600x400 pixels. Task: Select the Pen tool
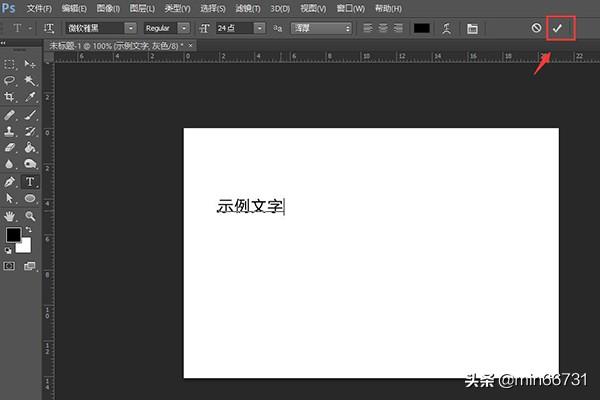10,182
